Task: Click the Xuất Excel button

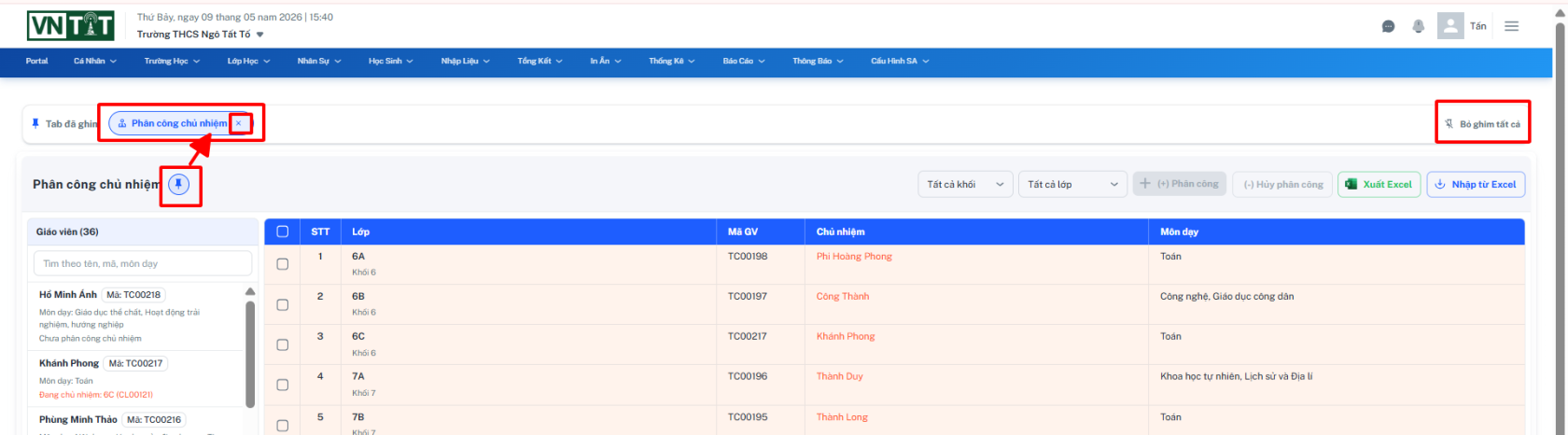Action: [x=1379, y=185]
